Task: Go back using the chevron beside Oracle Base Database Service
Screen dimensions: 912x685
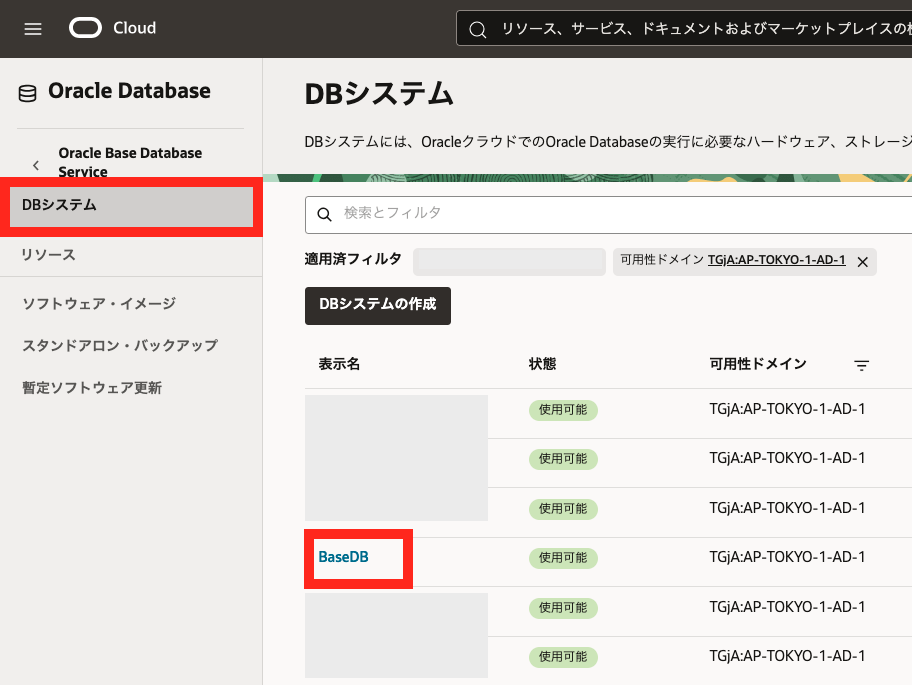Action: (x=36, y=164)
